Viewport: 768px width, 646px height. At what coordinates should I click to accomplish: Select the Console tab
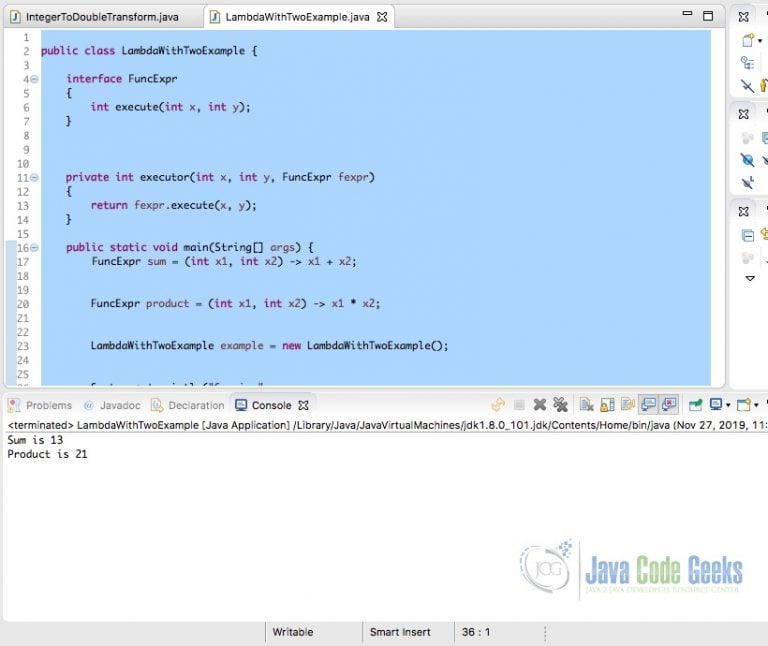tap(264, 406)
